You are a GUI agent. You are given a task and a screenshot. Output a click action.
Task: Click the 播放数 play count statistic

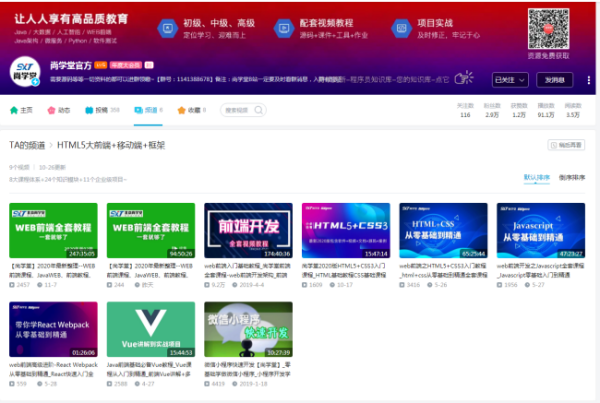tap(546, 110)
